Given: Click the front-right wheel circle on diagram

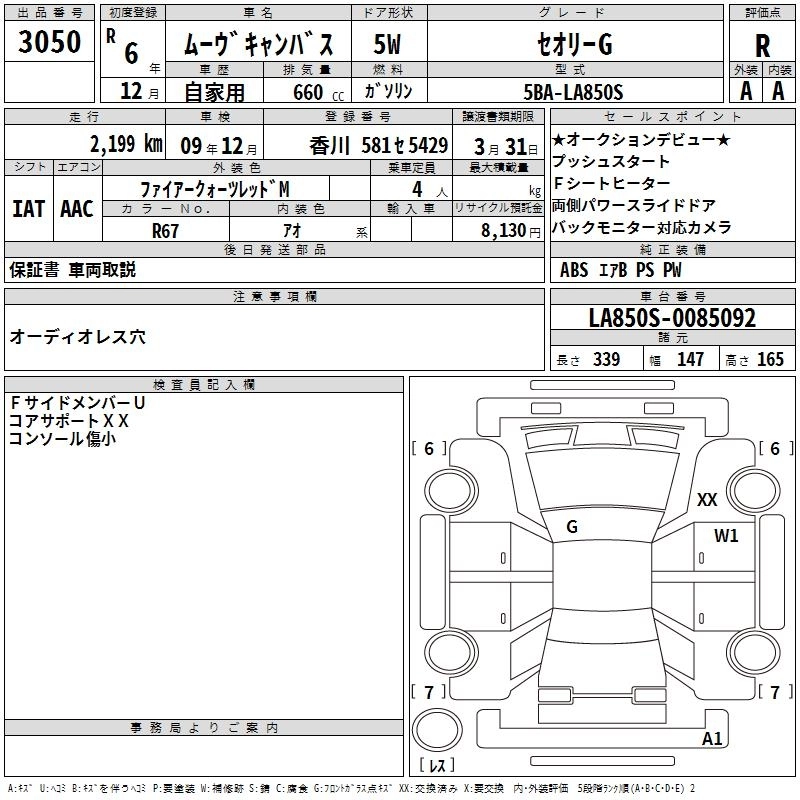Looking at the screenshot, I should coord(751,489).
